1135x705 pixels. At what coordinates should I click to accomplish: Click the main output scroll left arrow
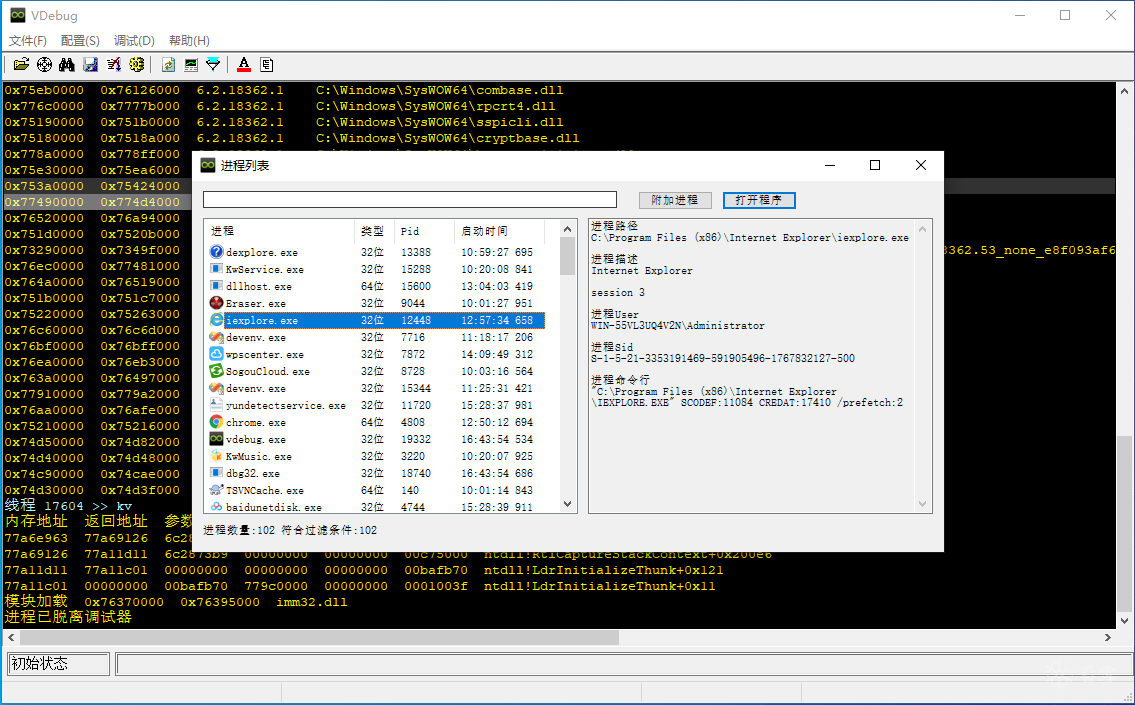pos(11,637)
